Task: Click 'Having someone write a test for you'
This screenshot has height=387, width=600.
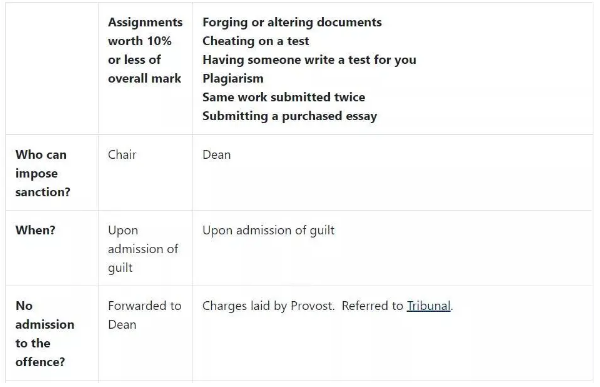Action: click(x=309, y=60)
